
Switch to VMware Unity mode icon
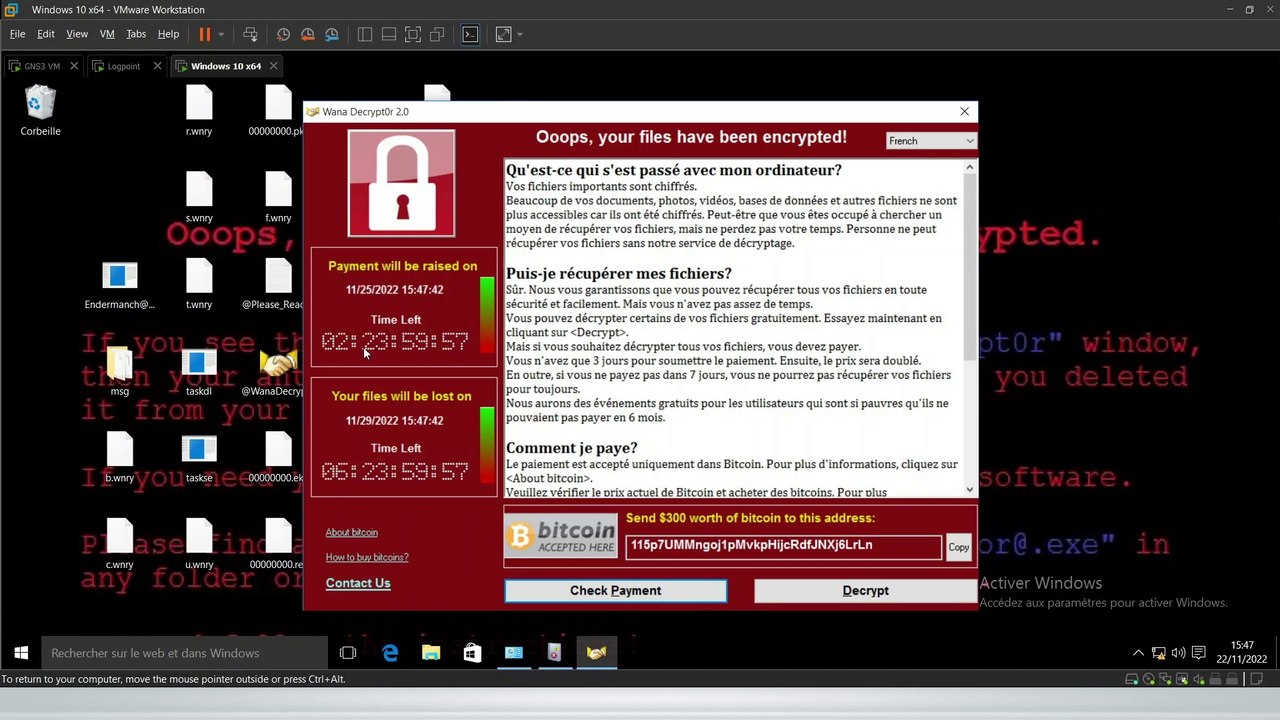point(437,34)
